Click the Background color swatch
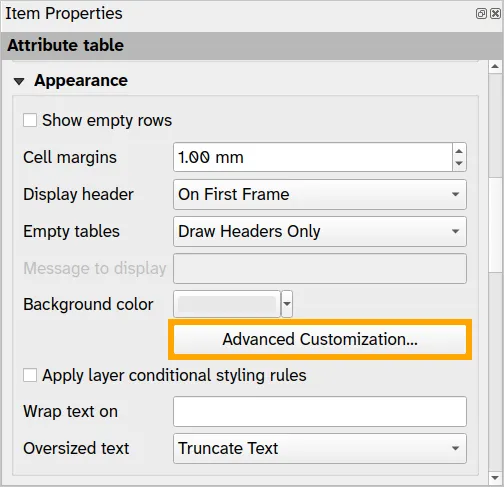 click(x=227, y=304)
